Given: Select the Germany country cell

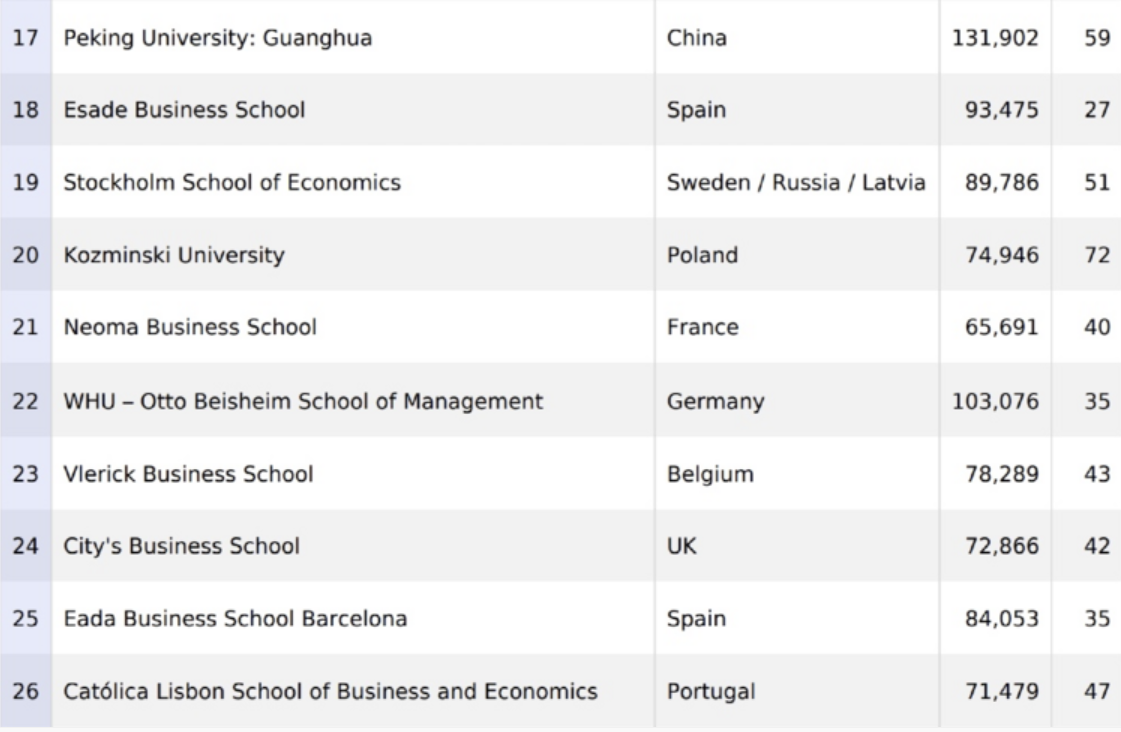Looking at the screenshot, I should (x=716, y=402).
